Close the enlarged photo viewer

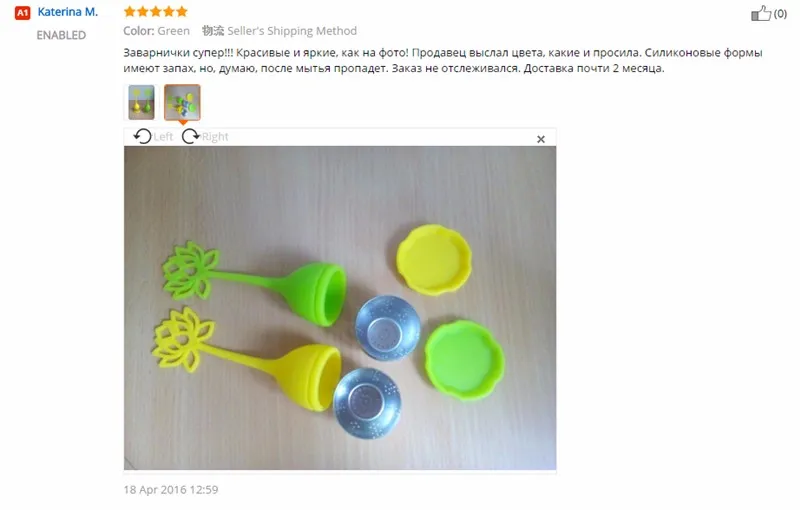pos(541,139)
